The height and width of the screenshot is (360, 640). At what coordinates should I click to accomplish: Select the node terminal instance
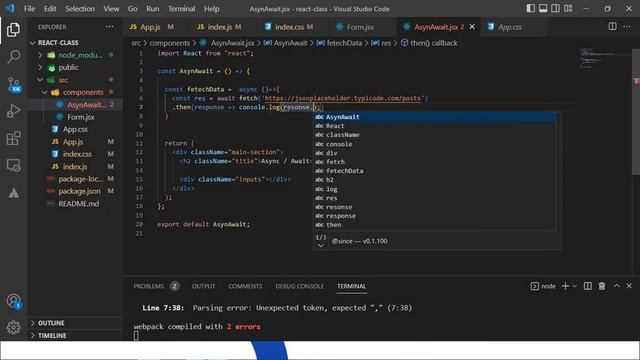(x=543, y=286)
